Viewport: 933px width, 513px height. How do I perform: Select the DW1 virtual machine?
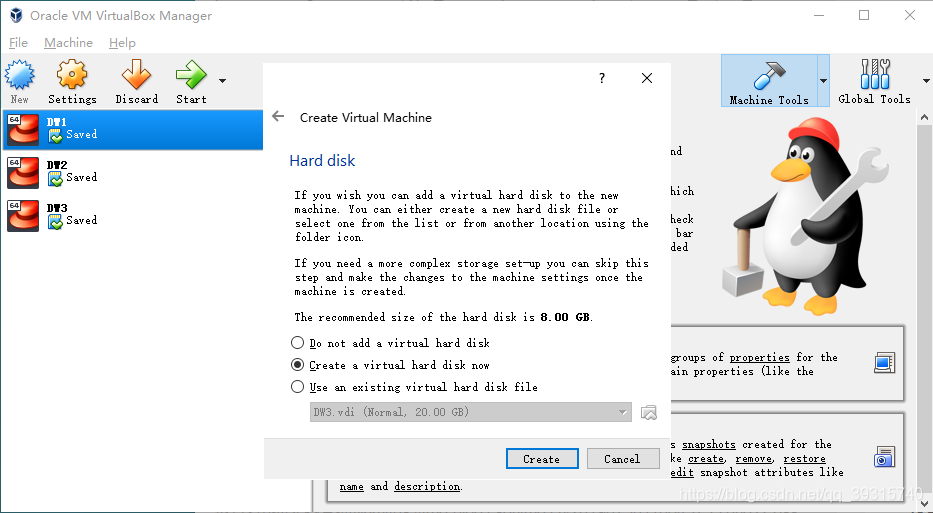(132, 129)
